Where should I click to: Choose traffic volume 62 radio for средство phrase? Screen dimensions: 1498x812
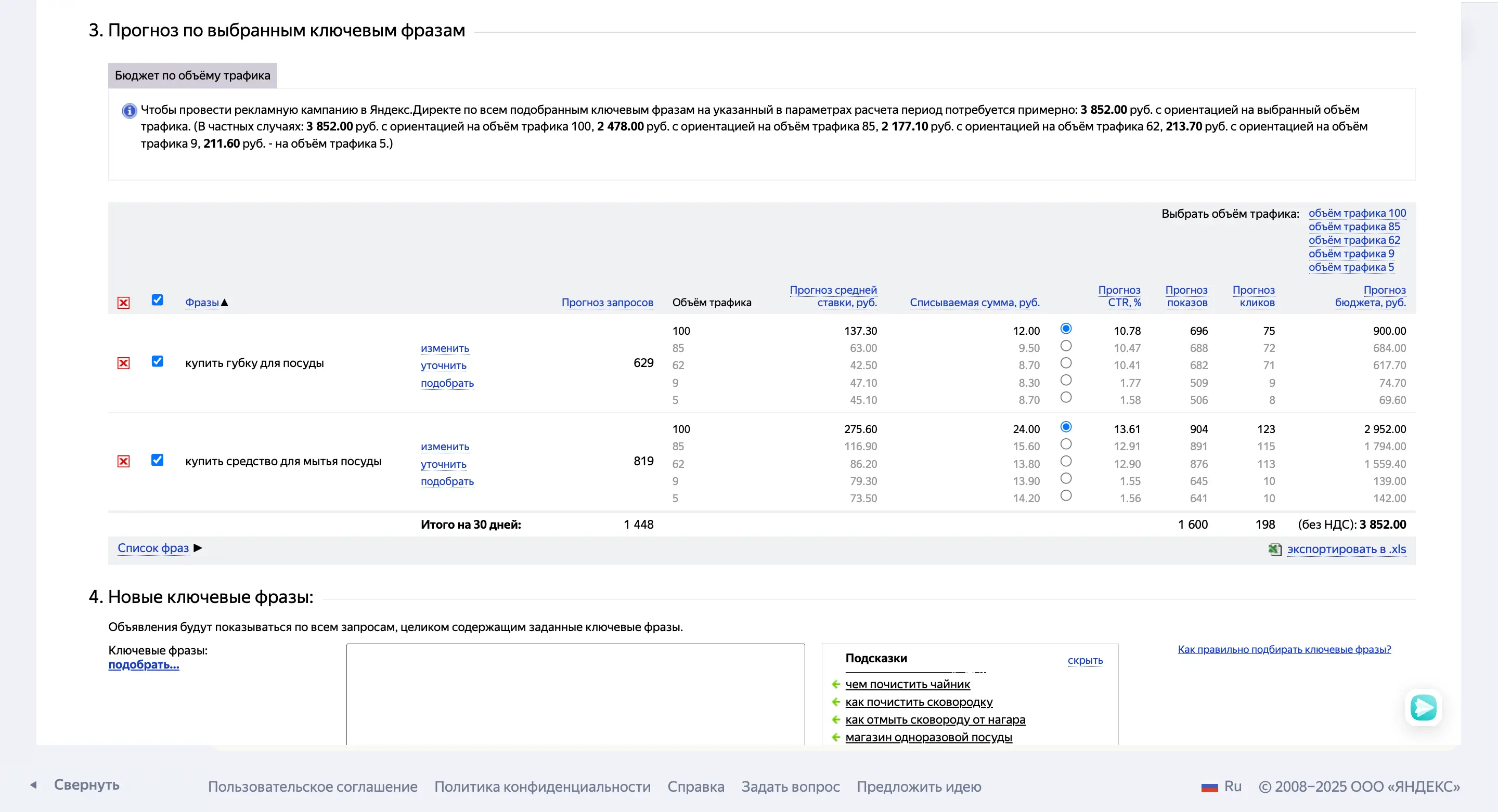click(1065, 462)
